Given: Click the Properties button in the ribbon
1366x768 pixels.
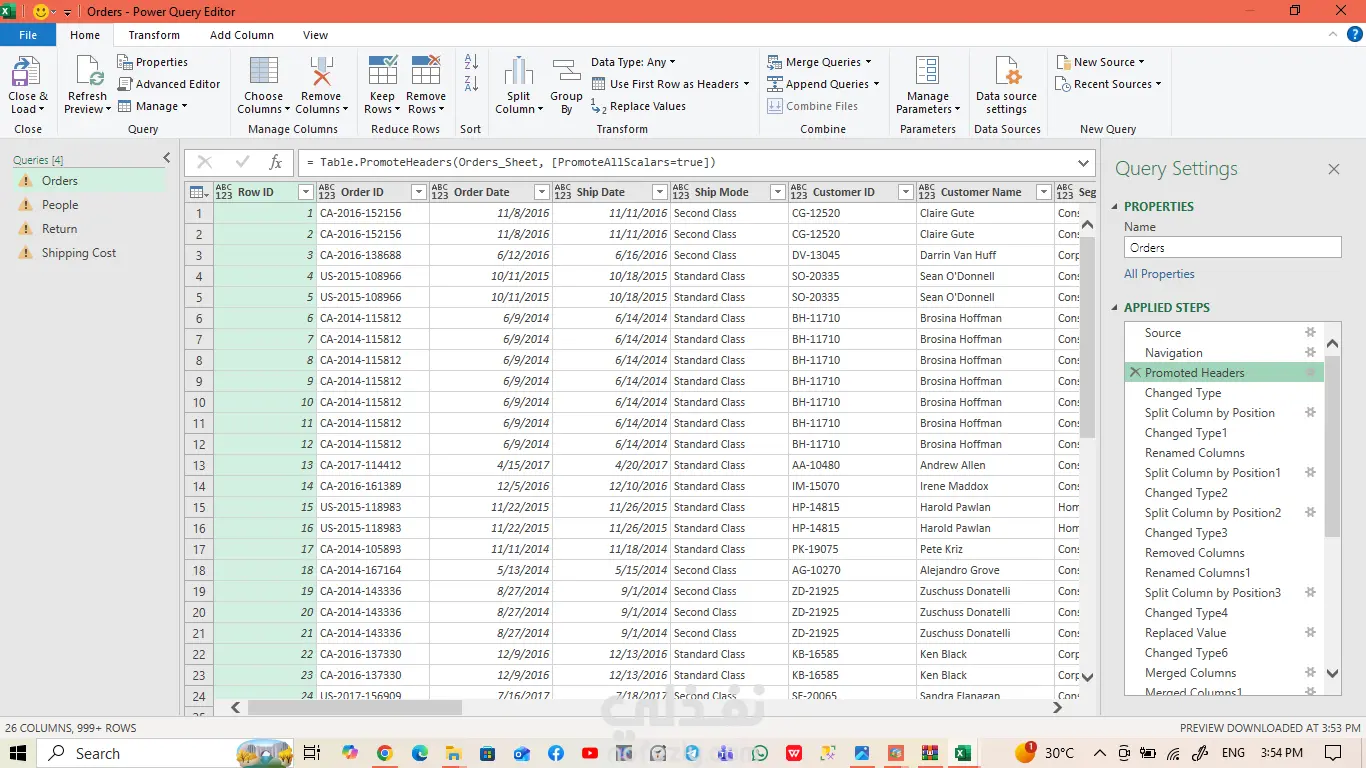Looking at the screenshot, I should (x=152, y=62).
